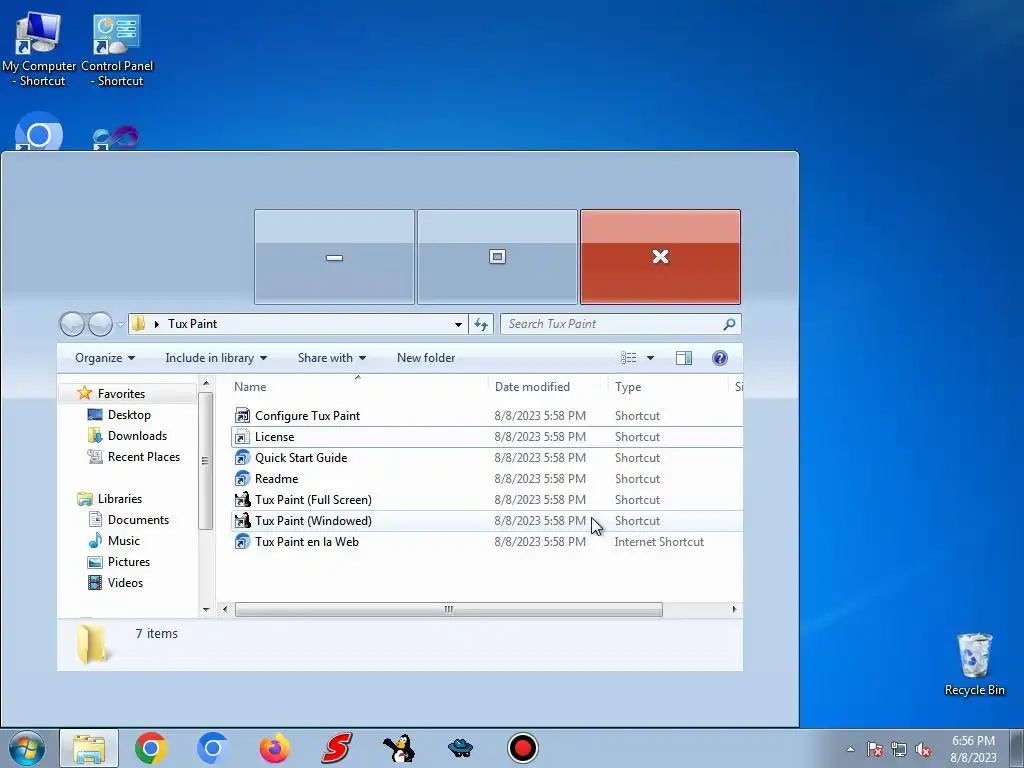The height and width of the screenshot is (768, 1024).
Task: Click the search magnifier icon
Action: tap(729, 324)
